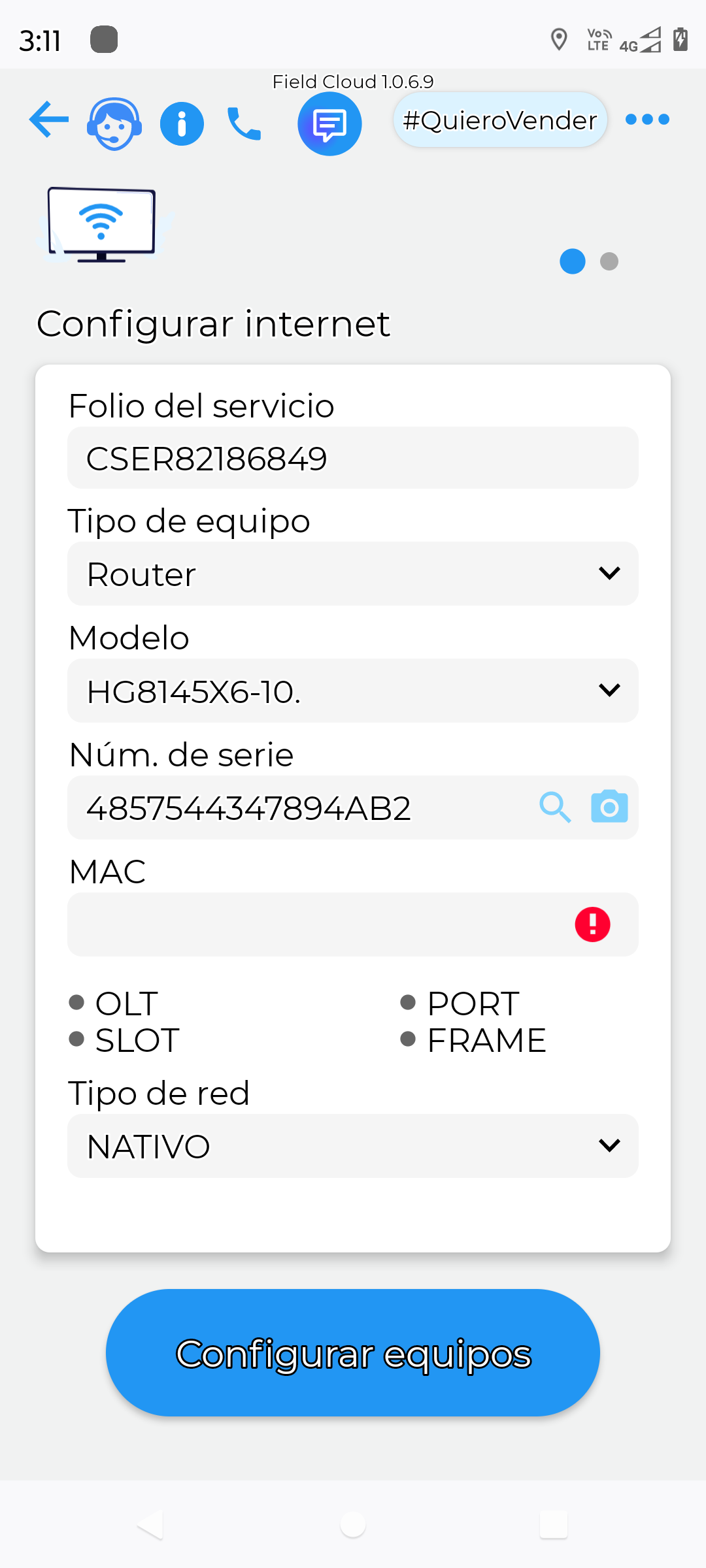Click the empty MAC input field
Image resolution: width=706 pixels, height=1568 pixels.
[x=353, y=924]
